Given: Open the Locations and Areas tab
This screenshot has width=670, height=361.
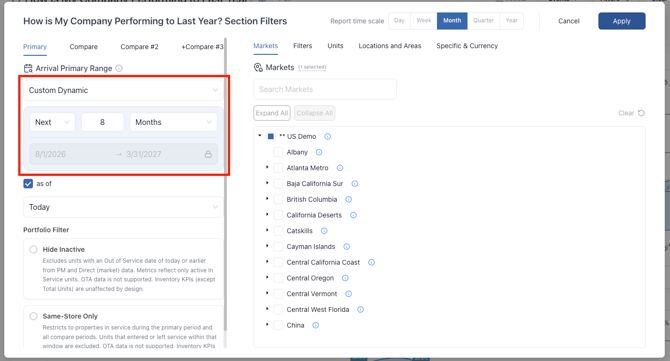Looking at the screenshot, I should 390,46.
